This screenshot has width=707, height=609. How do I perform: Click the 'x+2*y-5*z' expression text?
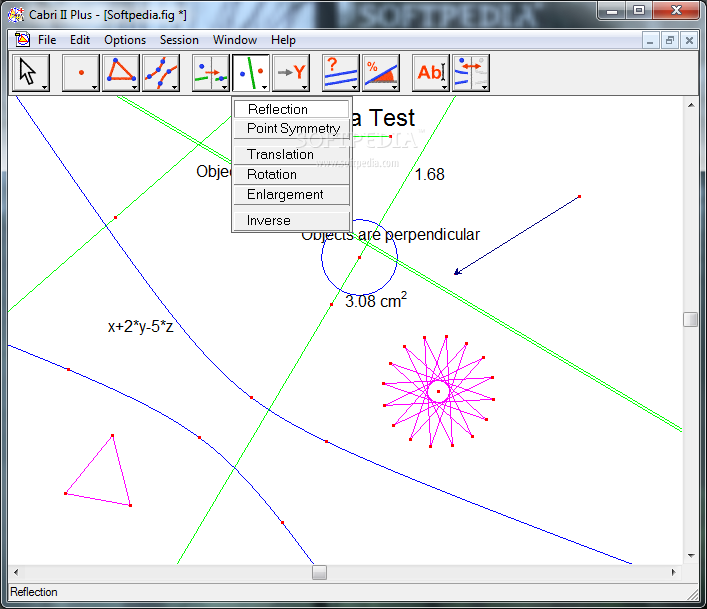coord(140,326)
